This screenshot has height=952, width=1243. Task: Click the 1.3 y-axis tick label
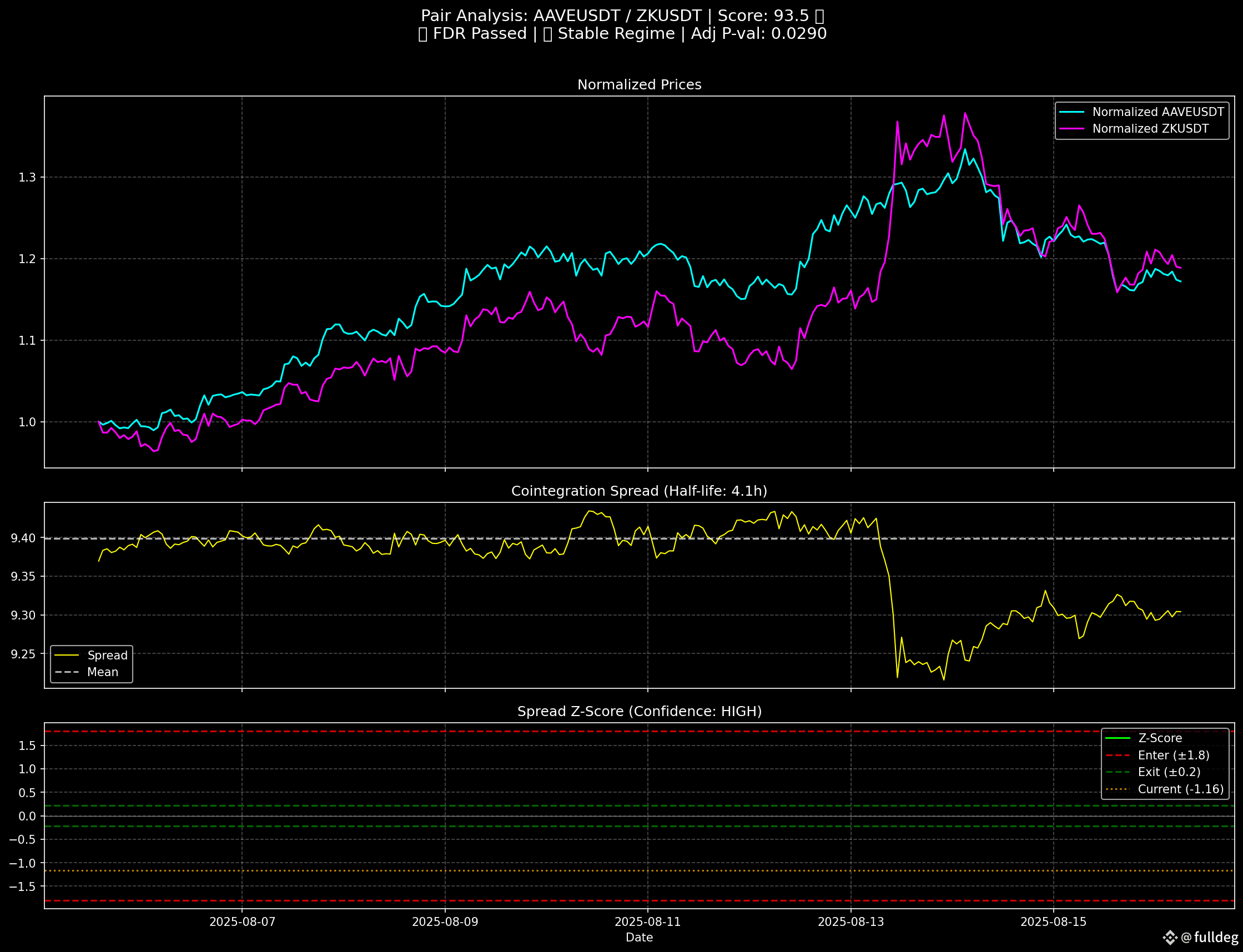27,178
